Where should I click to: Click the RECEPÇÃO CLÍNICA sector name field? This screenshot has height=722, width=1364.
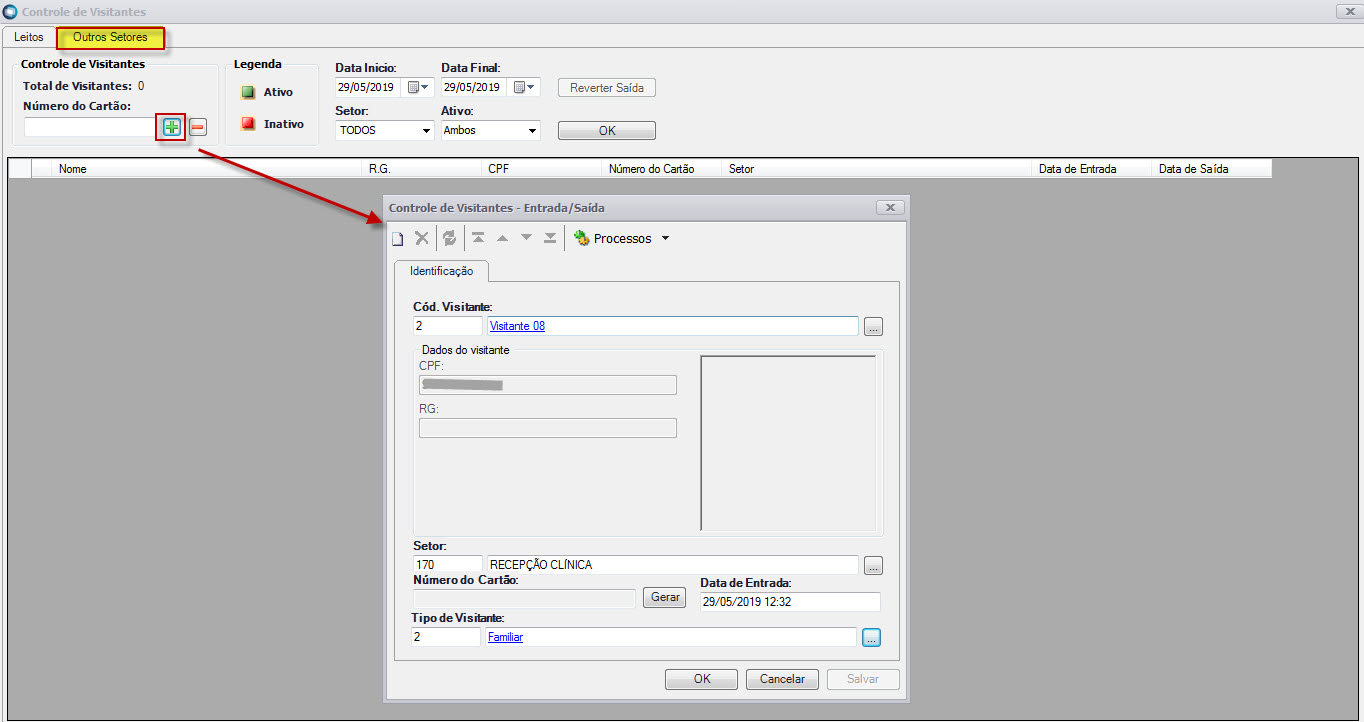click(x=672, y=565)
